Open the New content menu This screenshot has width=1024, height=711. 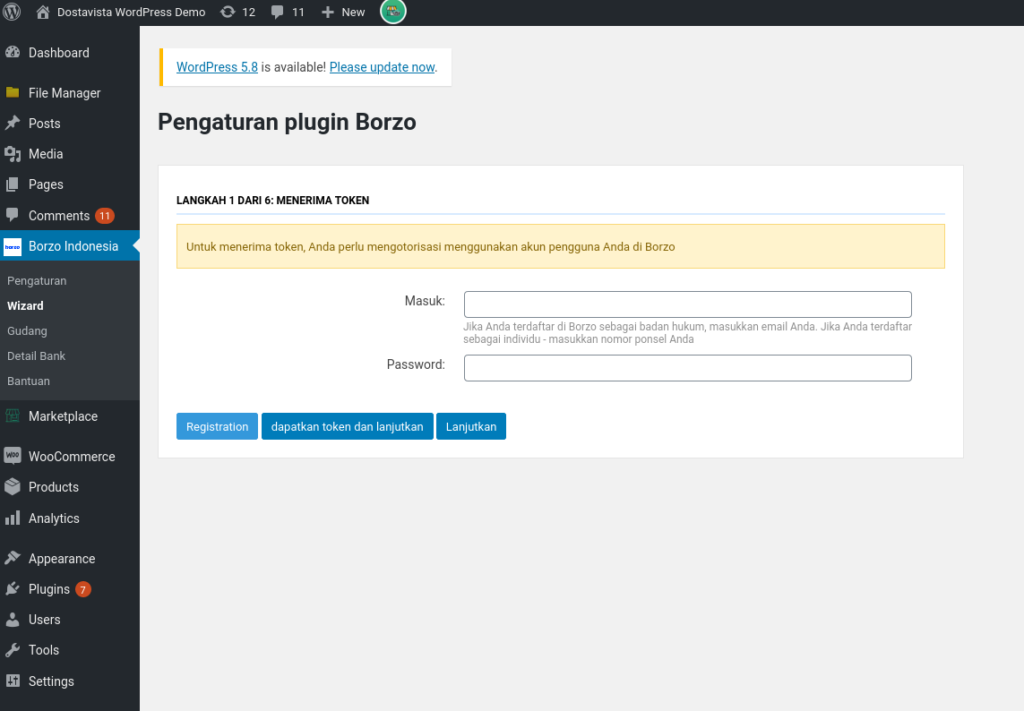point(353,12)
